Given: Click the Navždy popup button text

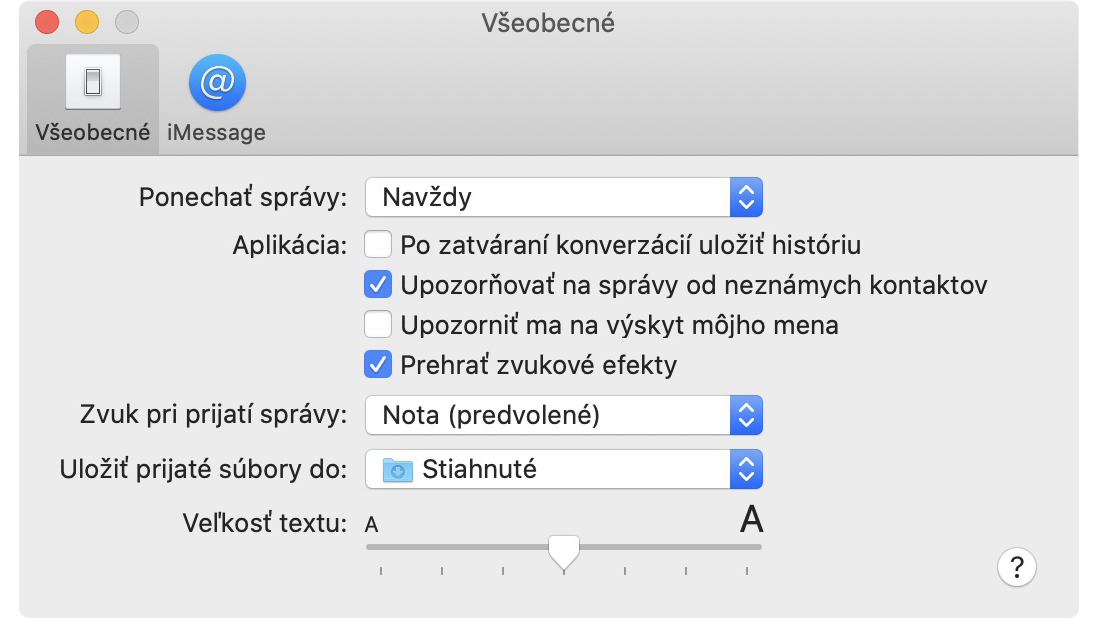Looking at the screenshot, I should (427, 197).
